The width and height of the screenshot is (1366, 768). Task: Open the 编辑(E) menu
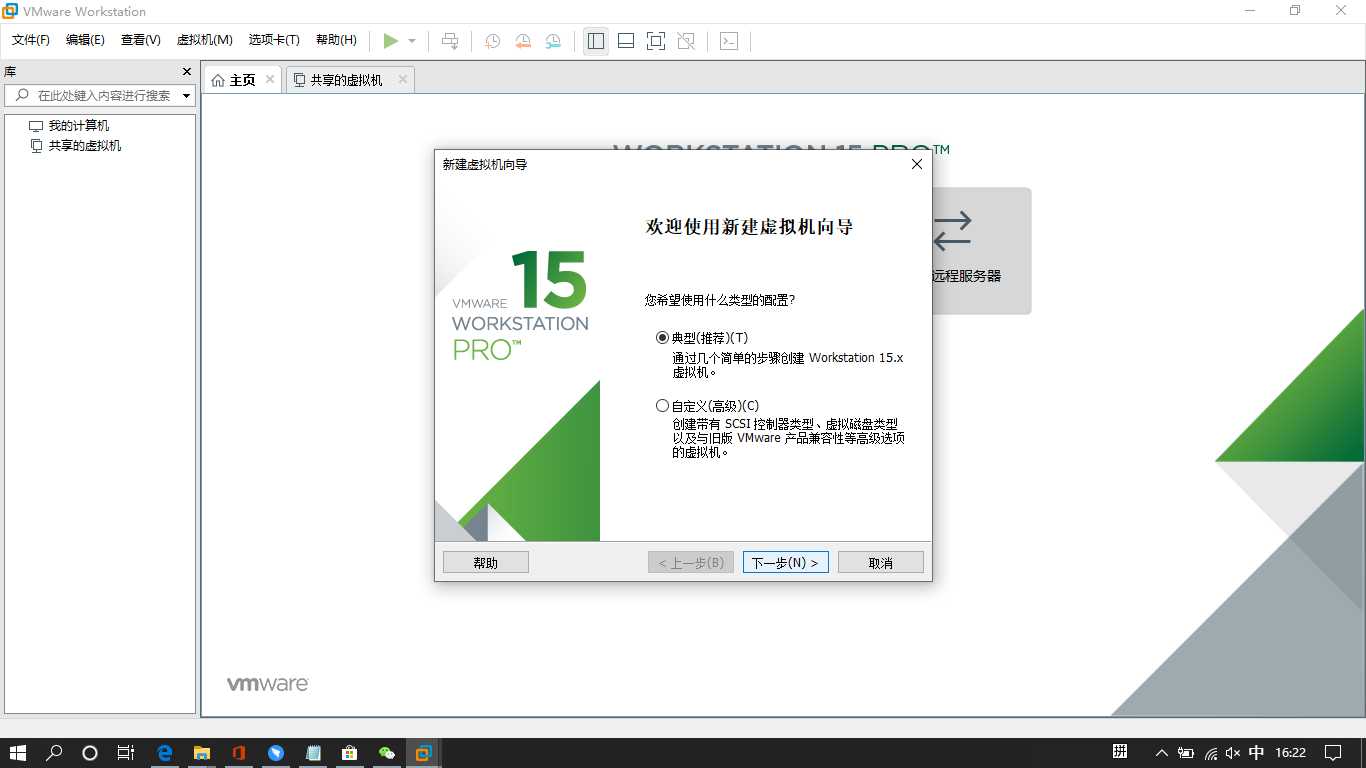(85, 40)
